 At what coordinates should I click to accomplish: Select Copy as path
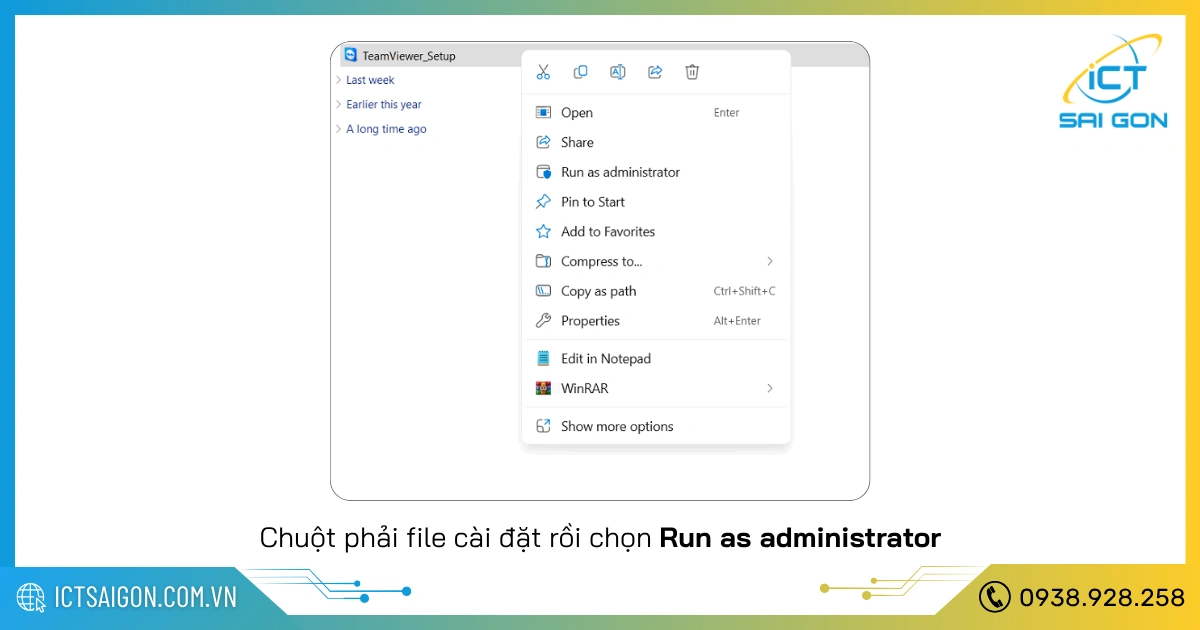(x=598, y=291)
